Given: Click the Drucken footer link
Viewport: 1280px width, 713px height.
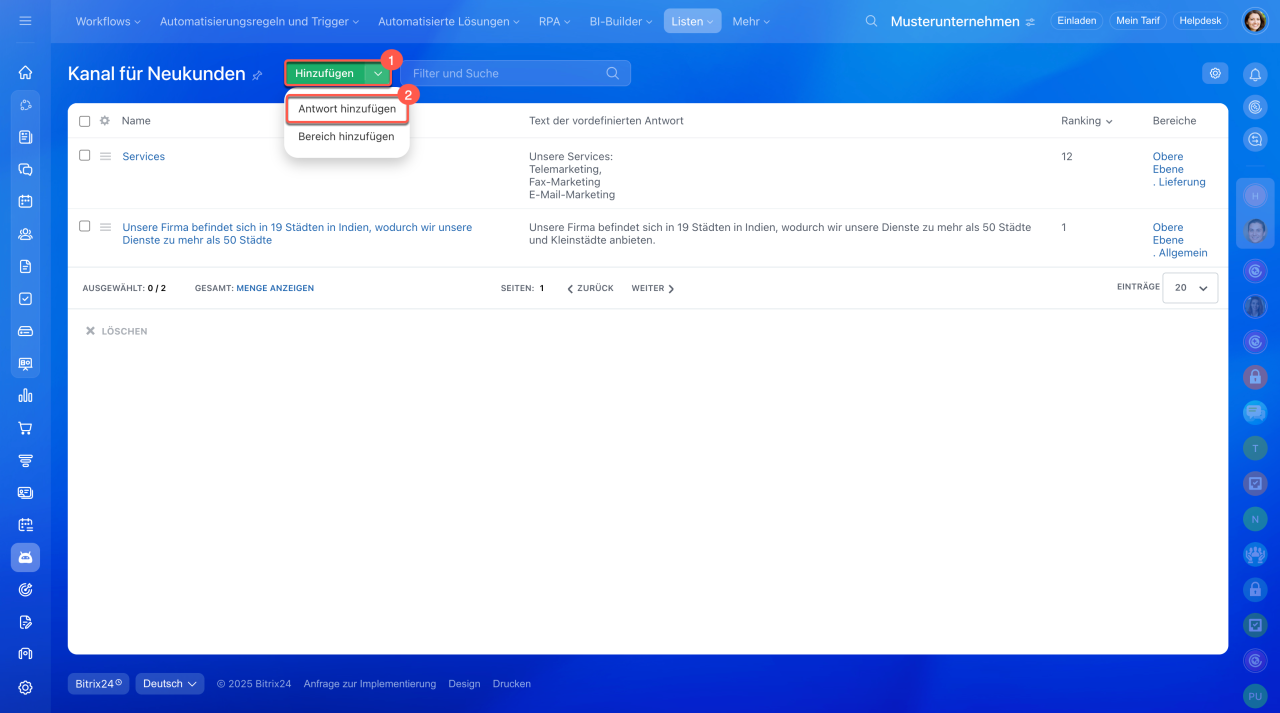Looking at the screenshot, I should click(512, 684).
